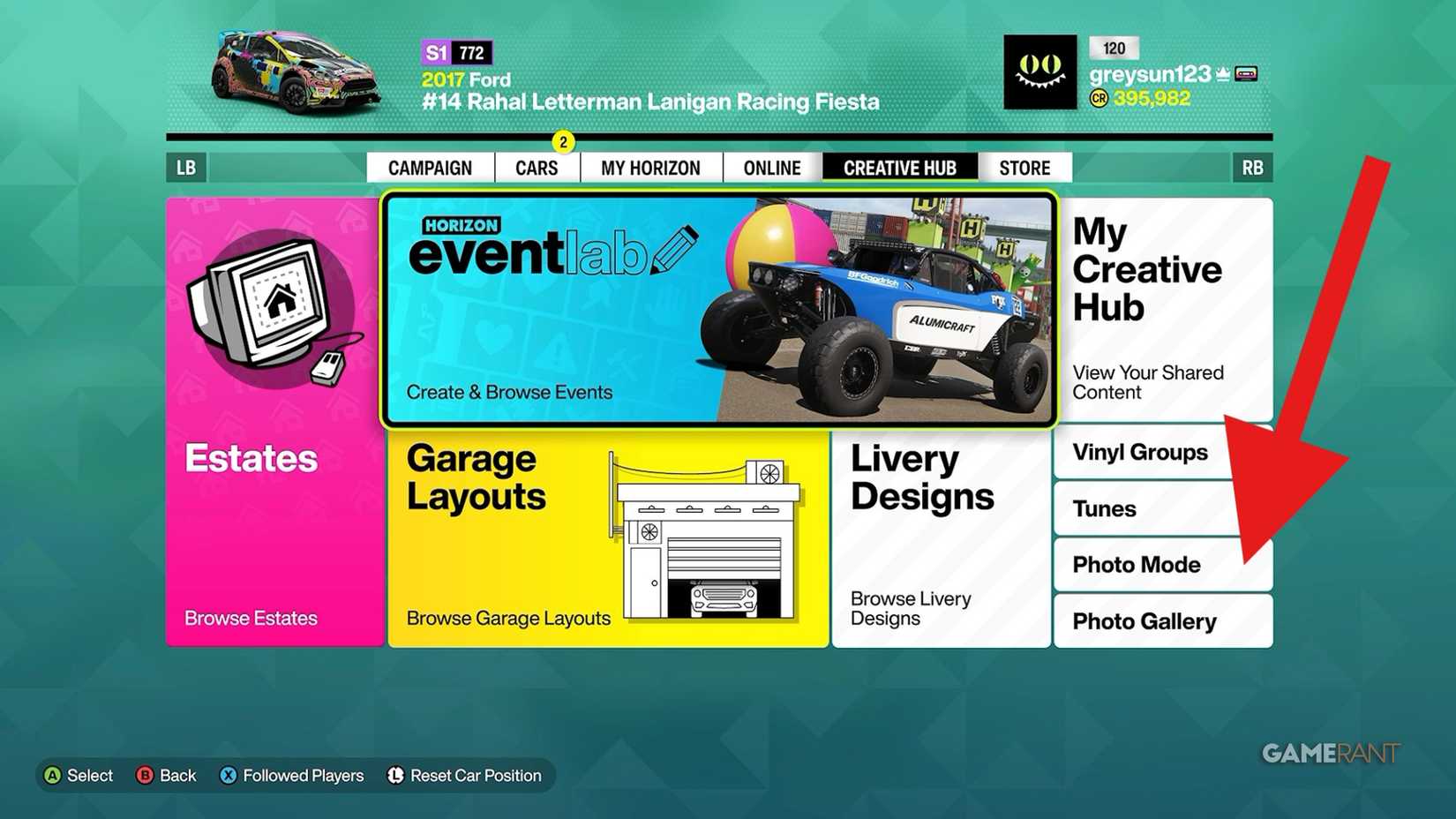Click the greysun123 gamertag

1150,74
